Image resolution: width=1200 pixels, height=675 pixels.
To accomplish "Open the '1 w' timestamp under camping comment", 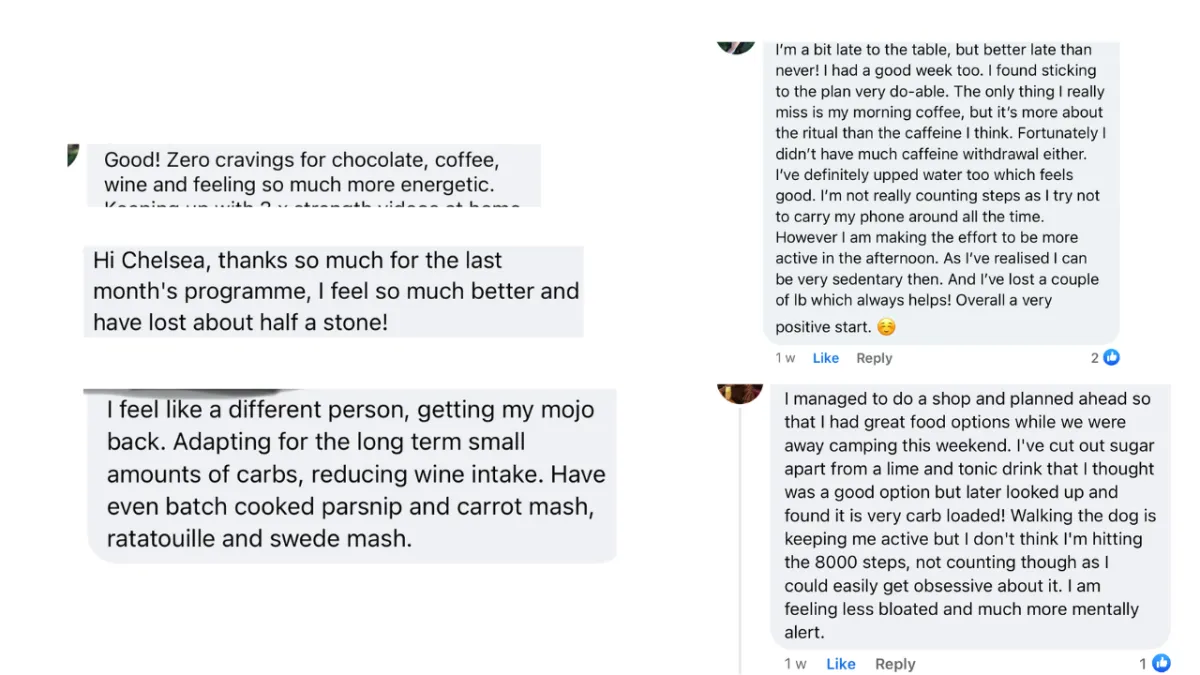I will pyautogui.click(x=796, y=664).
